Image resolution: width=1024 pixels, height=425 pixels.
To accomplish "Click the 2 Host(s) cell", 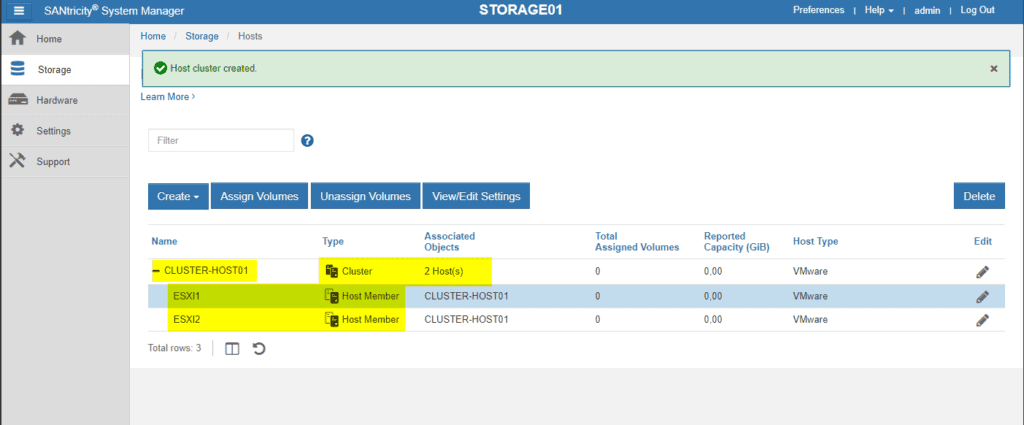I will (x=444, y=271).
